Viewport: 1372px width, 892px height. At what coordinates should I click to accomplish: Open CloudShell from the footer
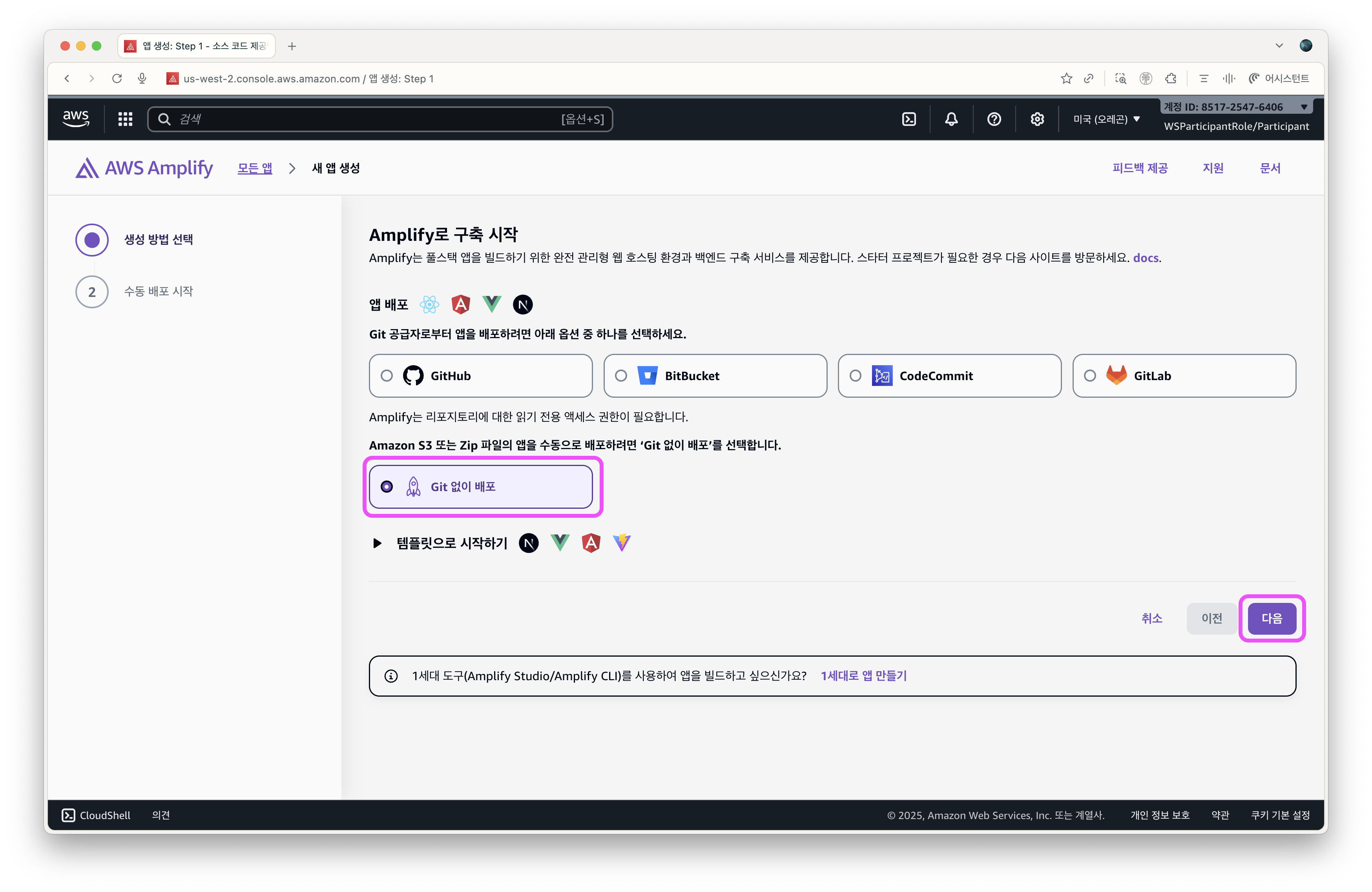(x=96, y=815)
